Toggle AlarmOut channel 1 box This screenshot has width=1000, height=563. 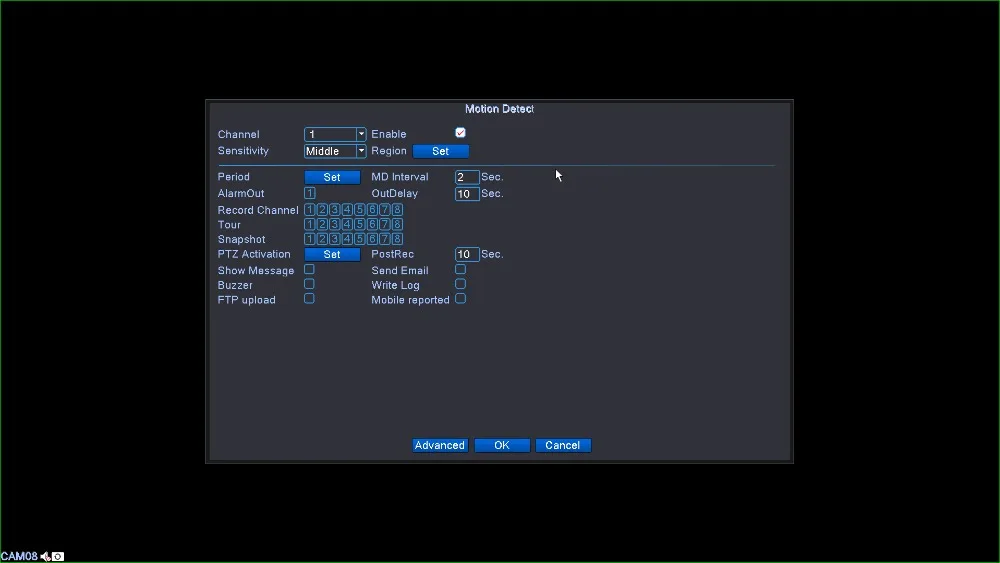coord(310,193)
